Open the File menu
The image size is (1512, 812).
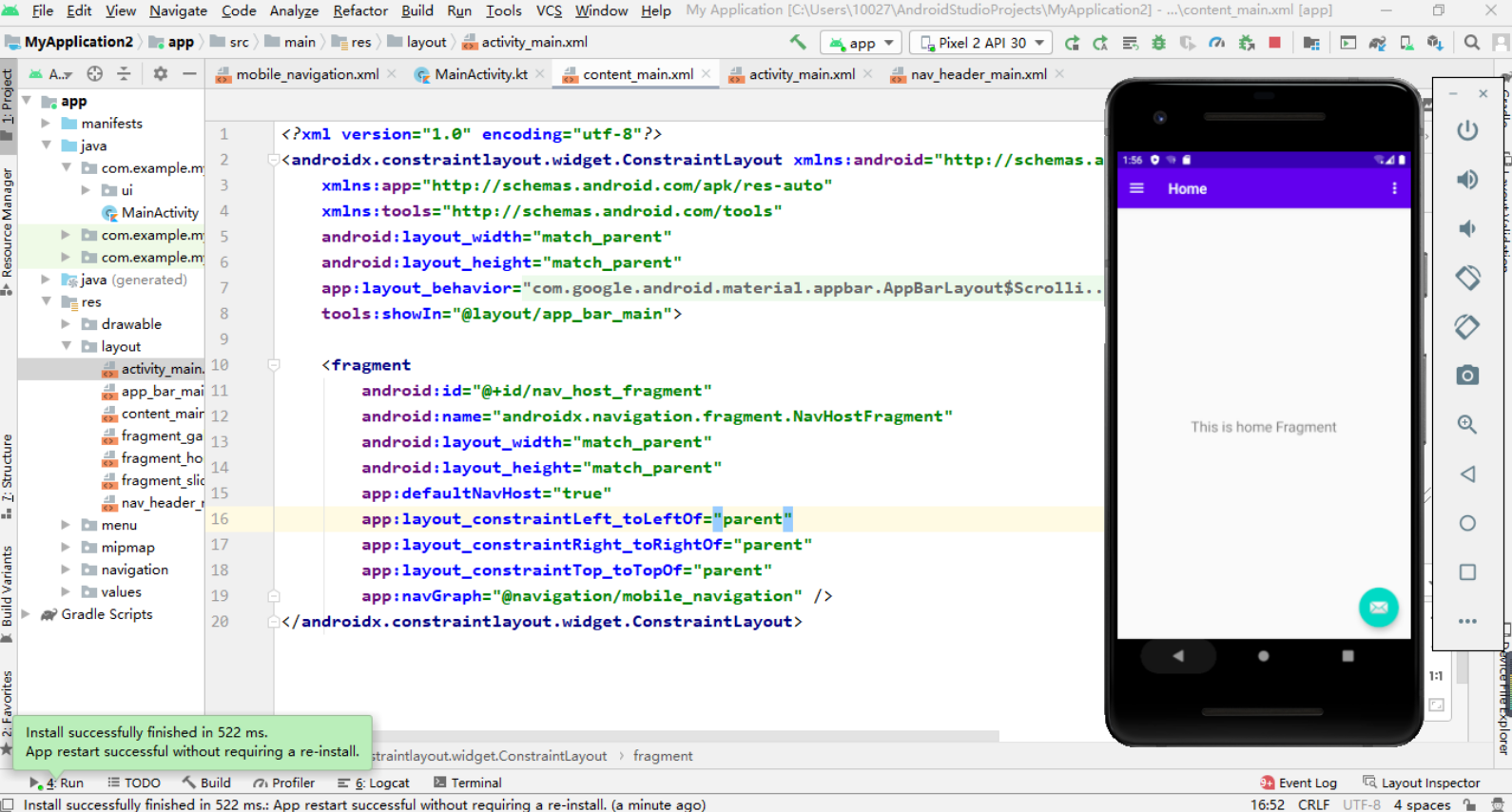43,10
